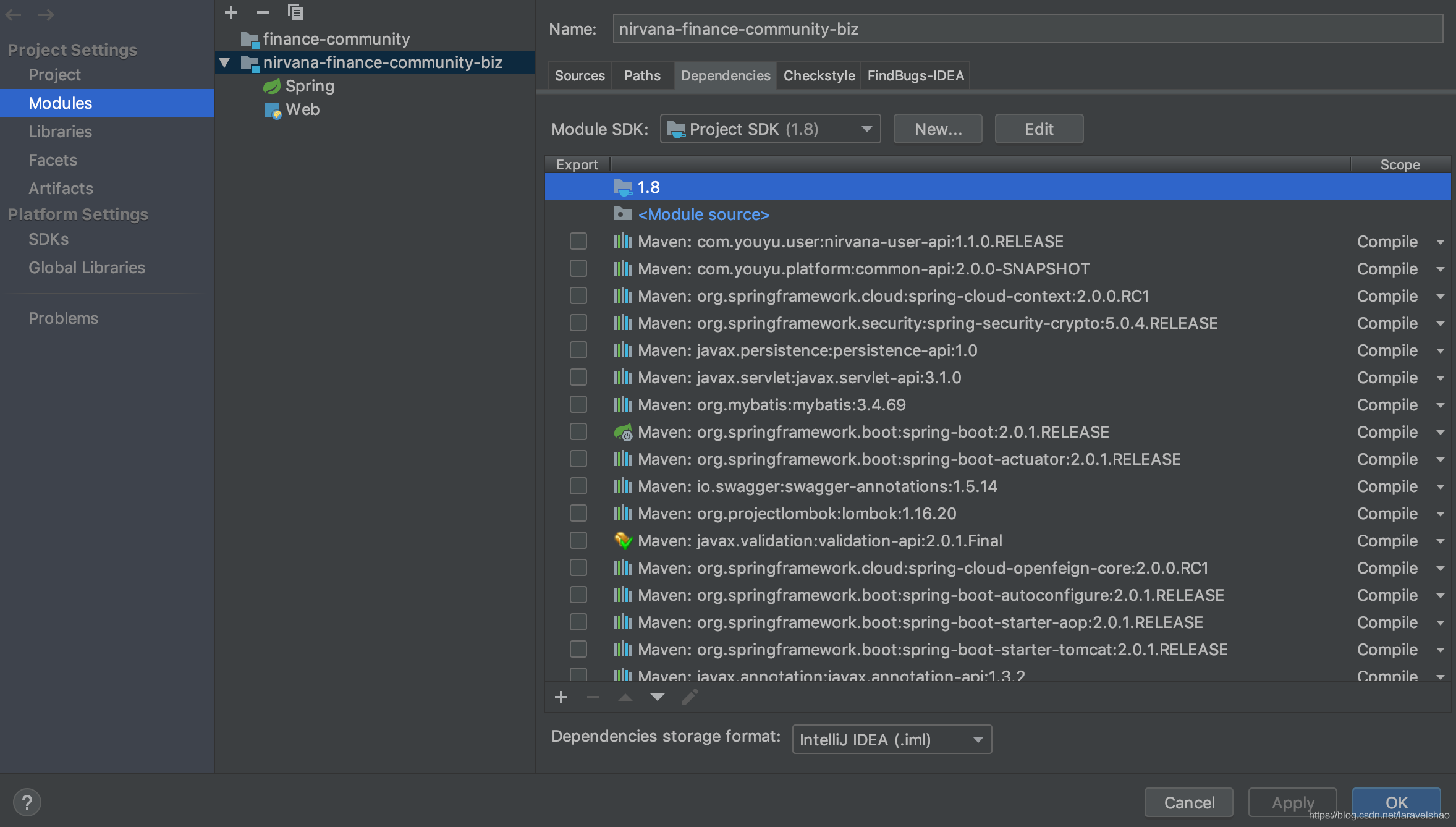The height and width of the screenshot is (827, 1456).
Task: Open the Module SDK dropdown
Action: tap(770, 129)
